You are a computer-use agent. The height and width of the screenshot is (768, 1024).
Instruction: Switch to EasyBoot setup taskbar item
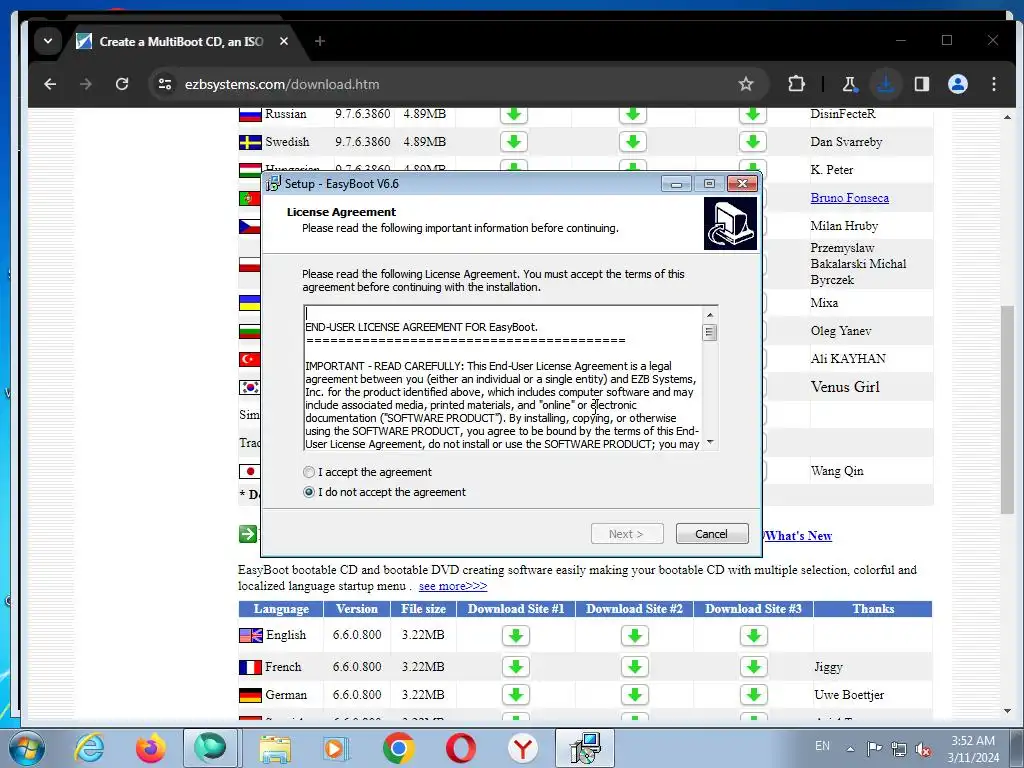(584, 748)
